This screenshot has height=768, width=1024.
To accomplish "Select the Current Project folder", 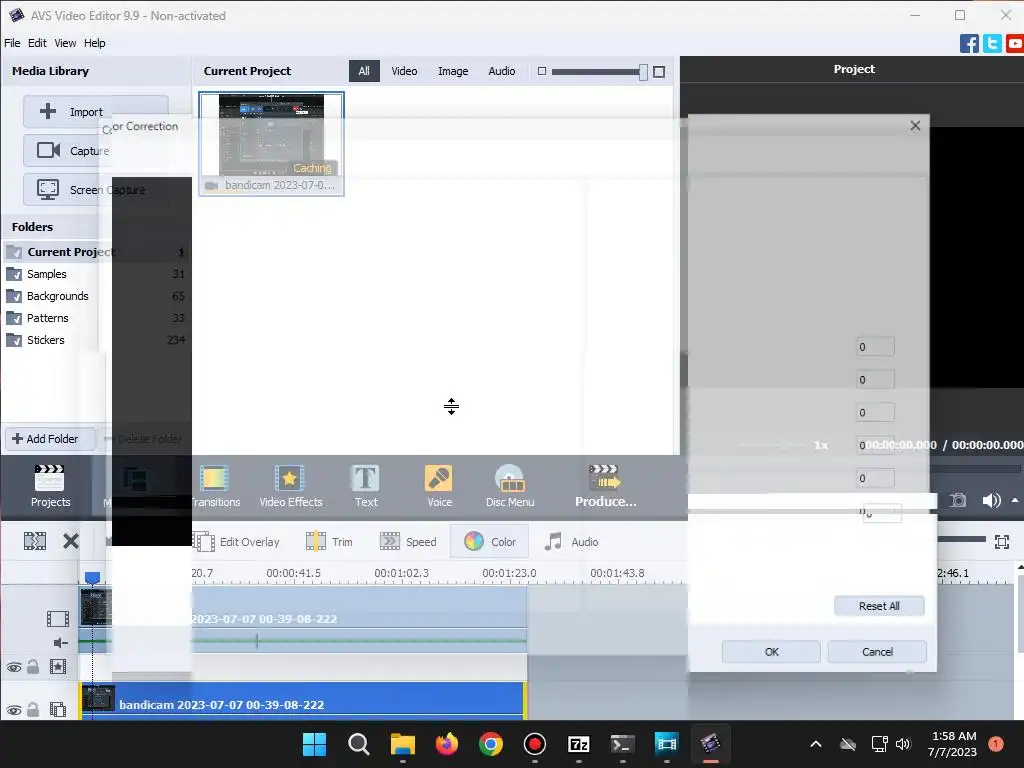I will tap(96, 252).
